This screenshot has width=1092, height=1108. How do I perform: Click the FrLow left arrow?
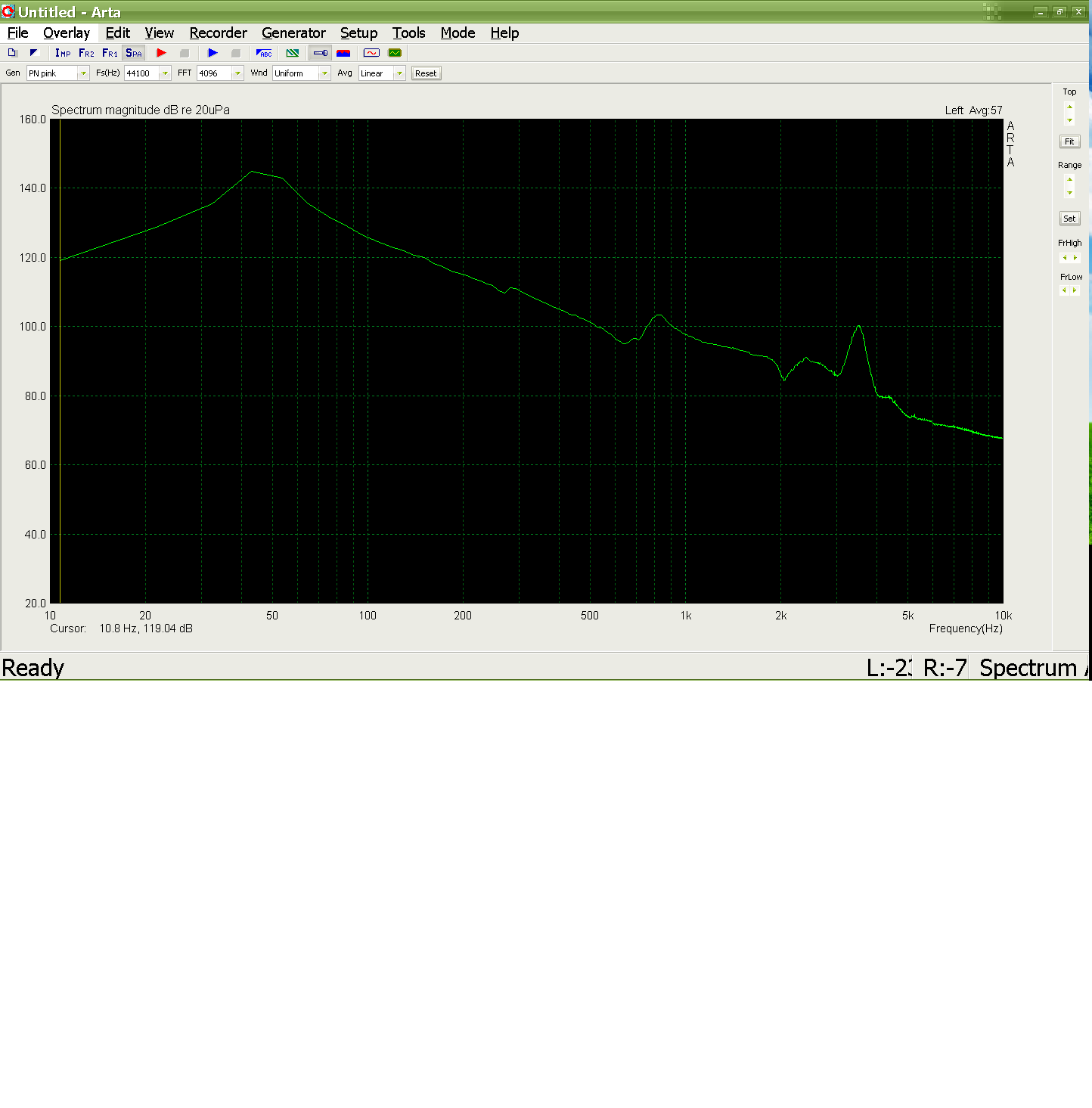[1064, 290]
